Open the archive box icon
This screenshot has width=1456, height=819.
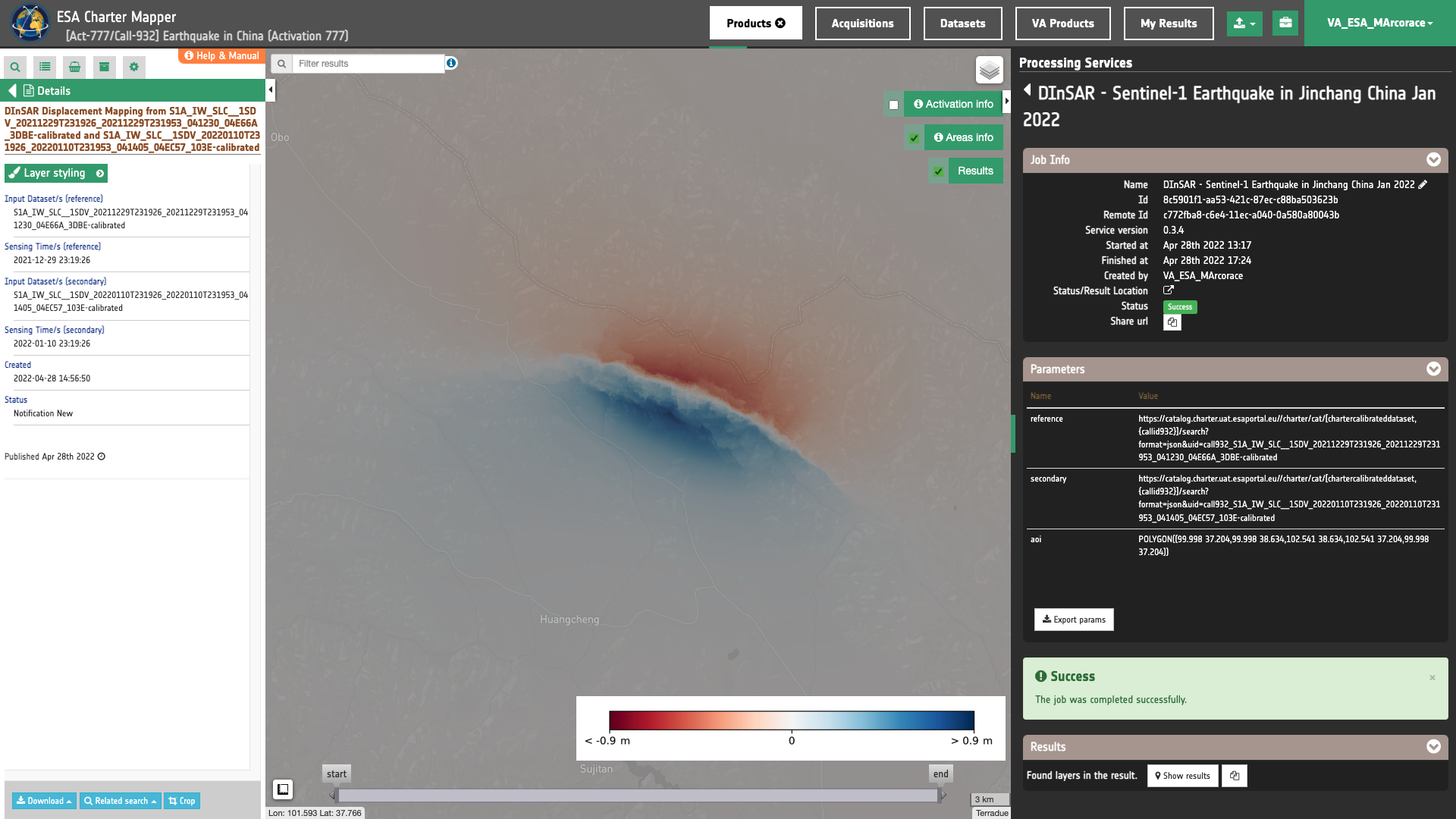105,67
